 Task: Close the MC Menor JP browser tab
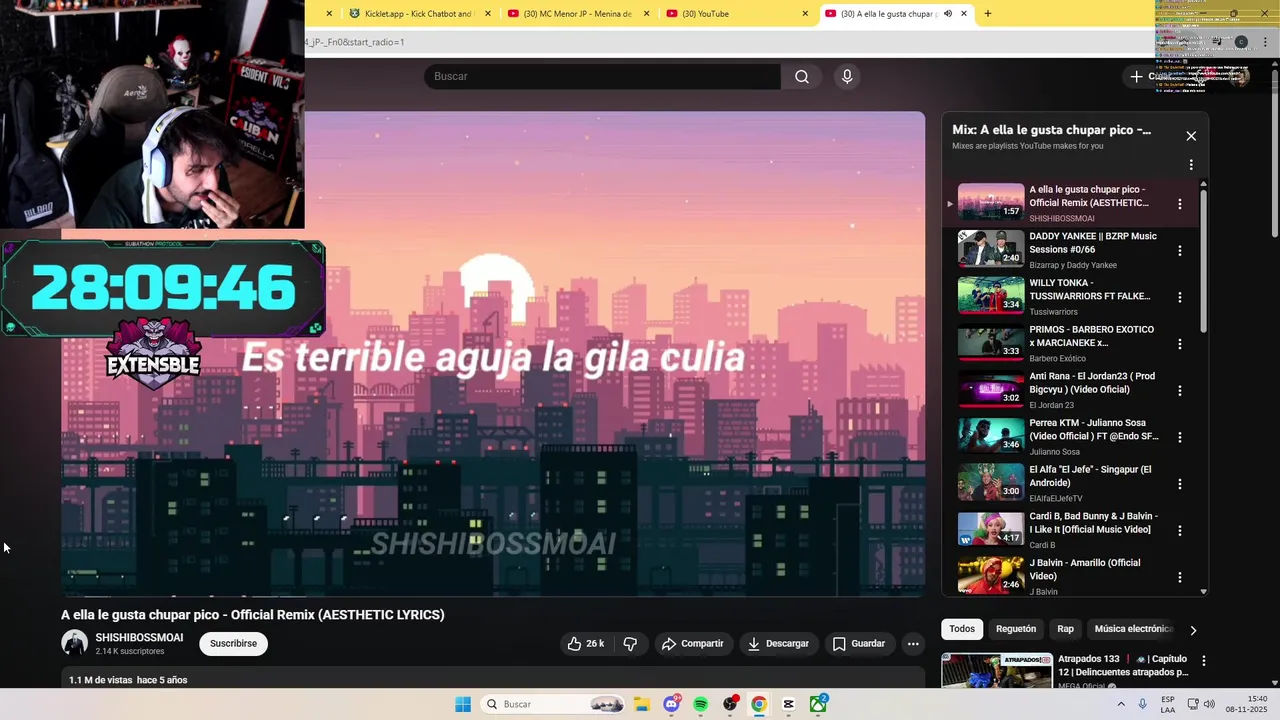tap(647, 14)
